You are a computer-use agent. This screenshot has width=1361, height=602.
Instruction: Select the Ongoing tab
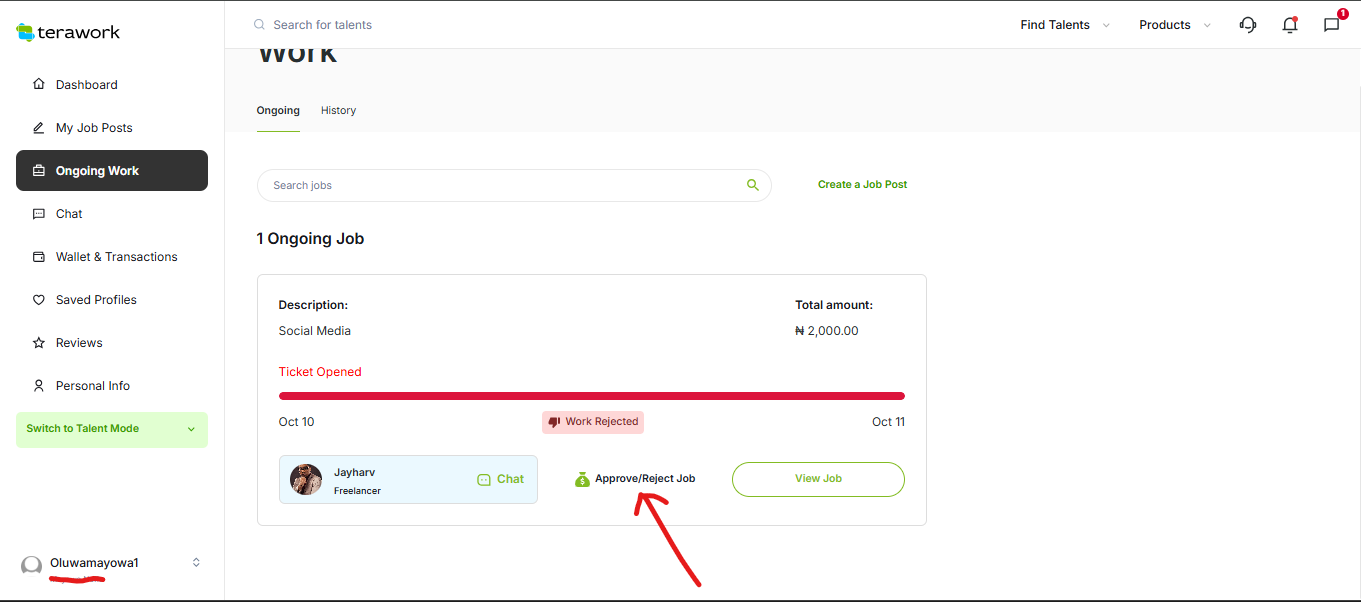(x=278, y=110)
